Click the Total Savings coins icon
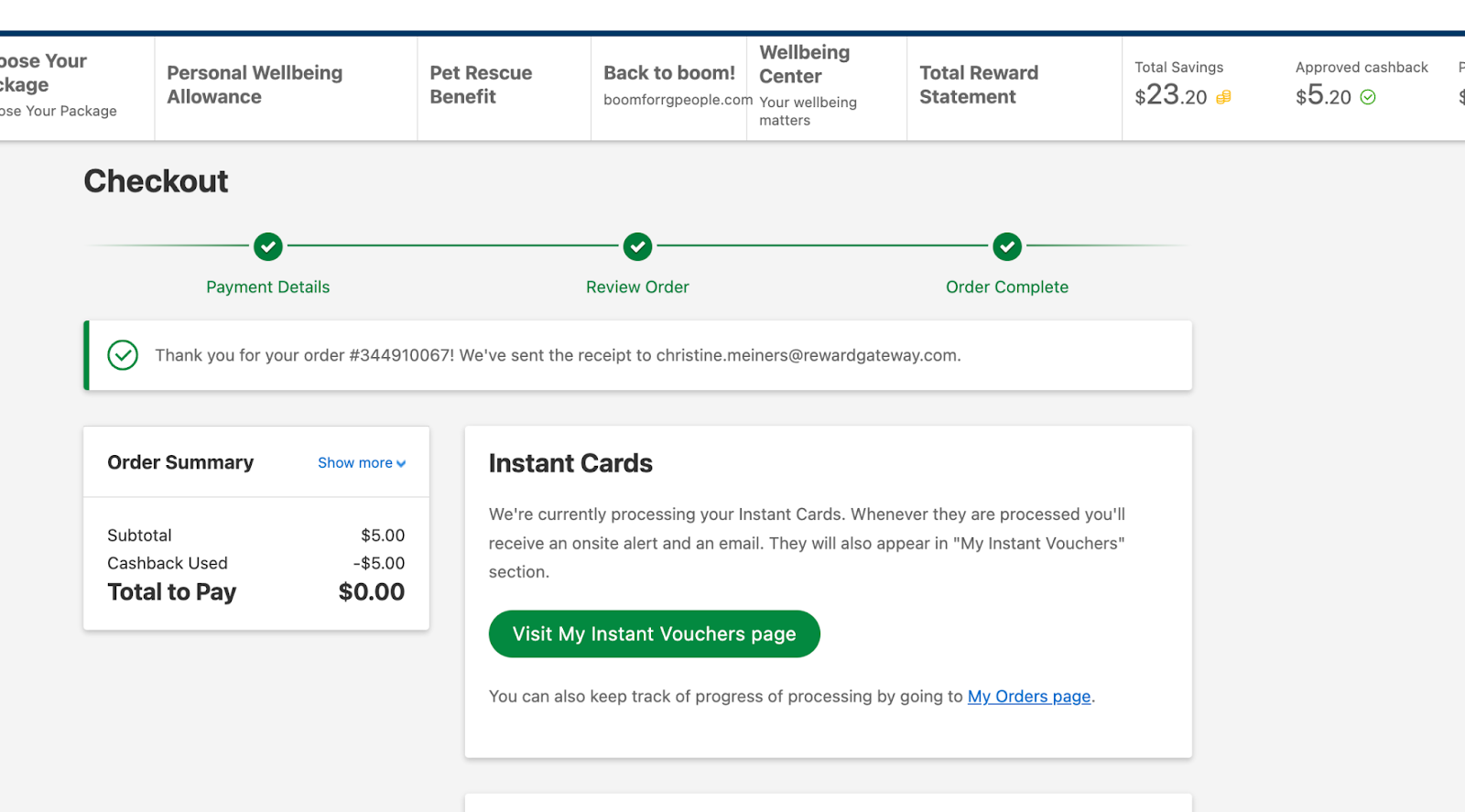The height and width of the screenshot is (812, 1465). point(1223,97)
